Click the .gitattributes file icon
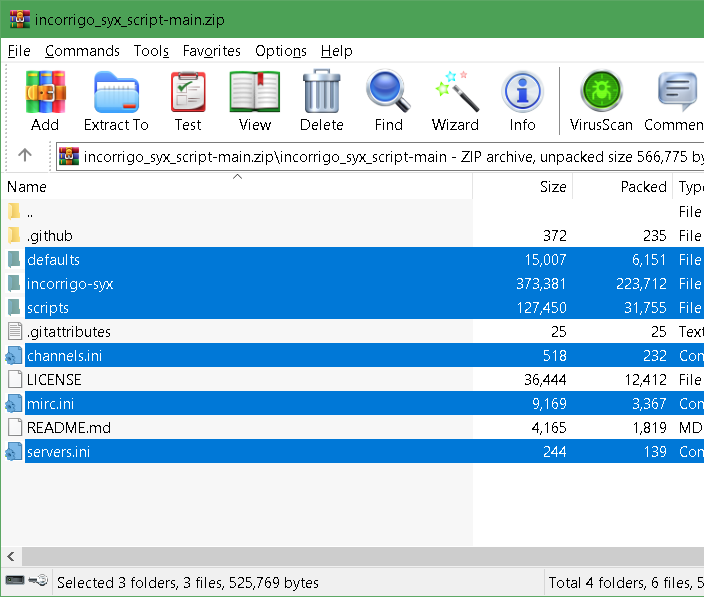The height and width of the screenshot is (597, 704). coord(15,331)
